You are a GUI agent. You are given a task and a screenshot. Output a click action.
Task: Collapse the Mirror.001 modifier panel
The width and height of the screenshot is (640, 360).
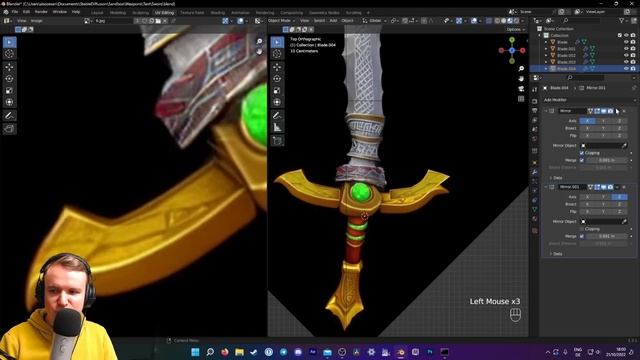[546, 187]
